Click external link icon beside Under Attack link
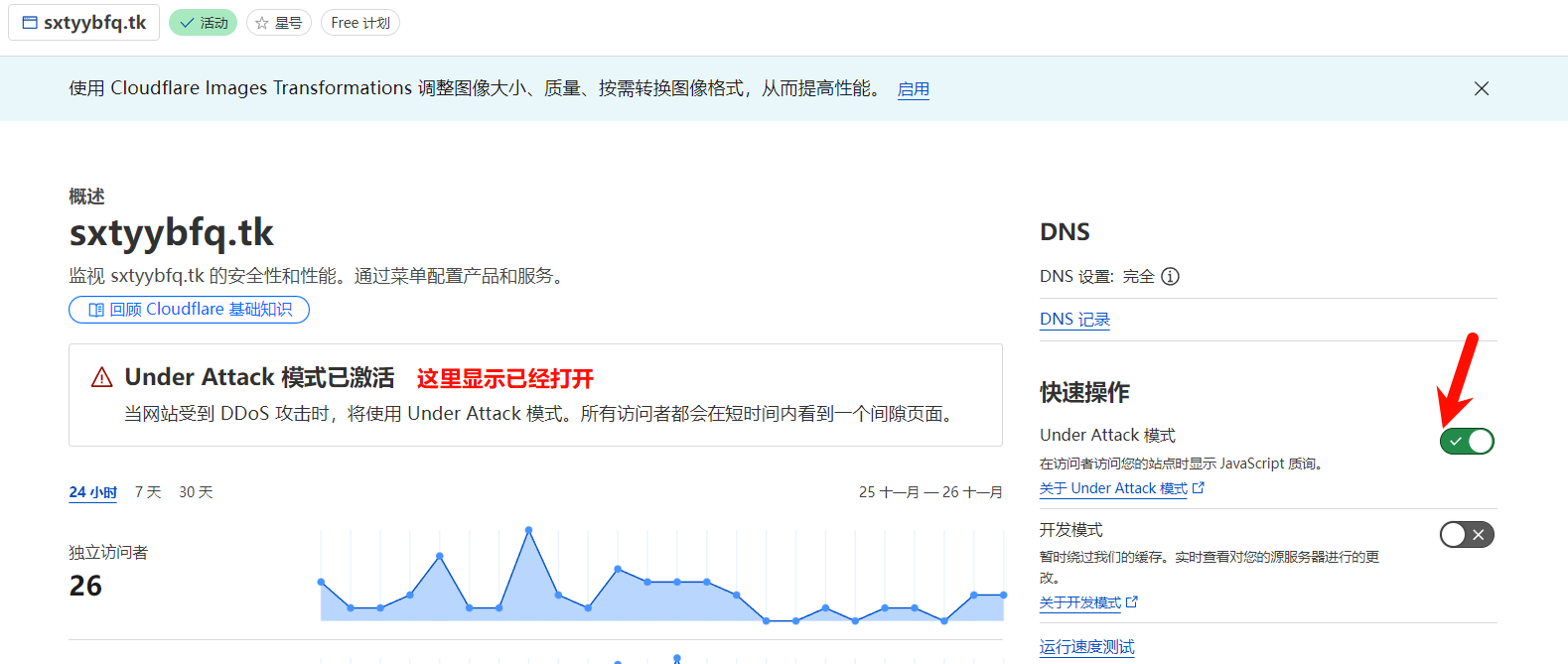1568x664 pixels. pyautogui.click(x=1199, y=488)
